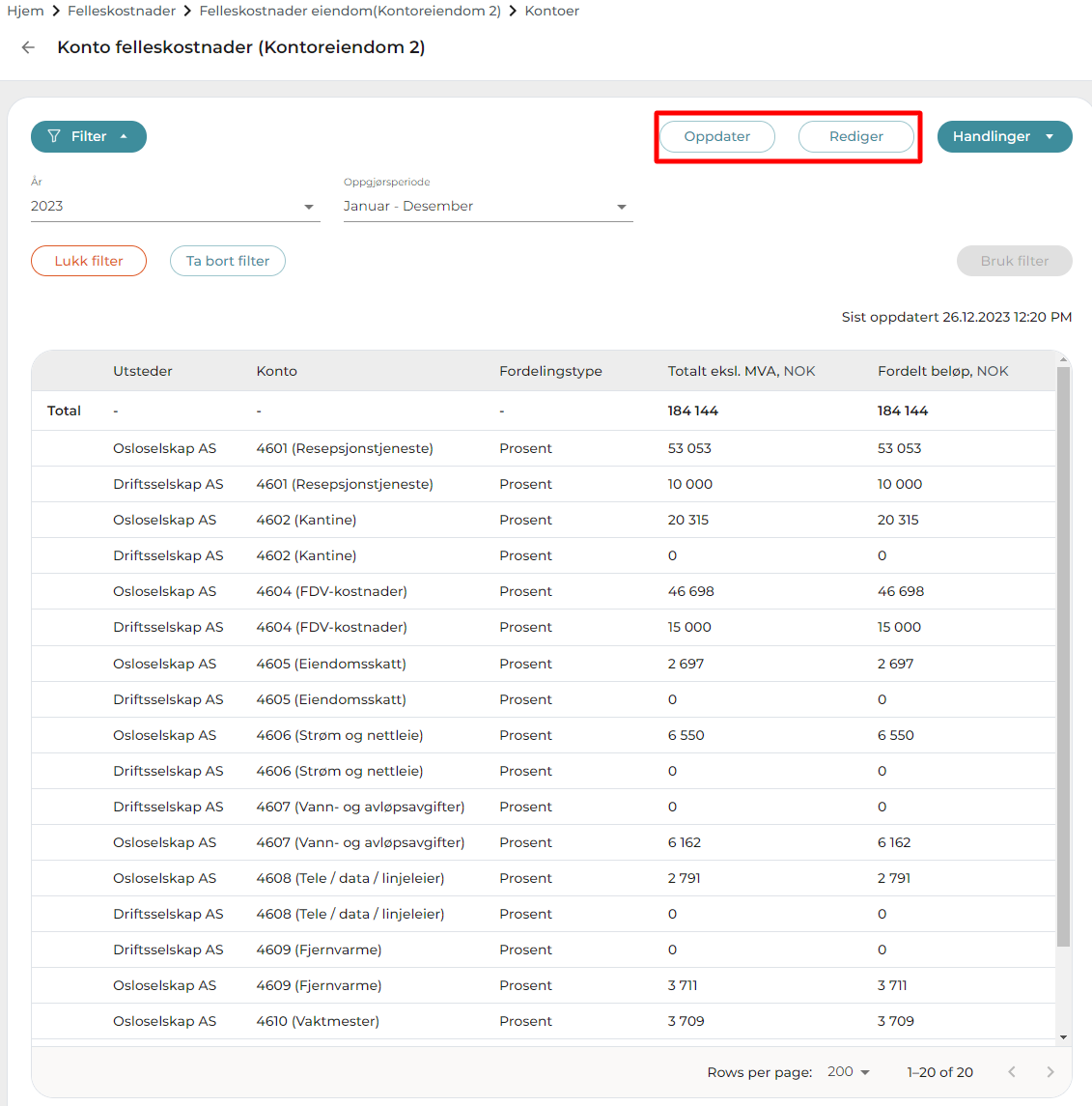Click the table scrollbar down arrow
1092x1106 pixels.
point(1063,1037)
